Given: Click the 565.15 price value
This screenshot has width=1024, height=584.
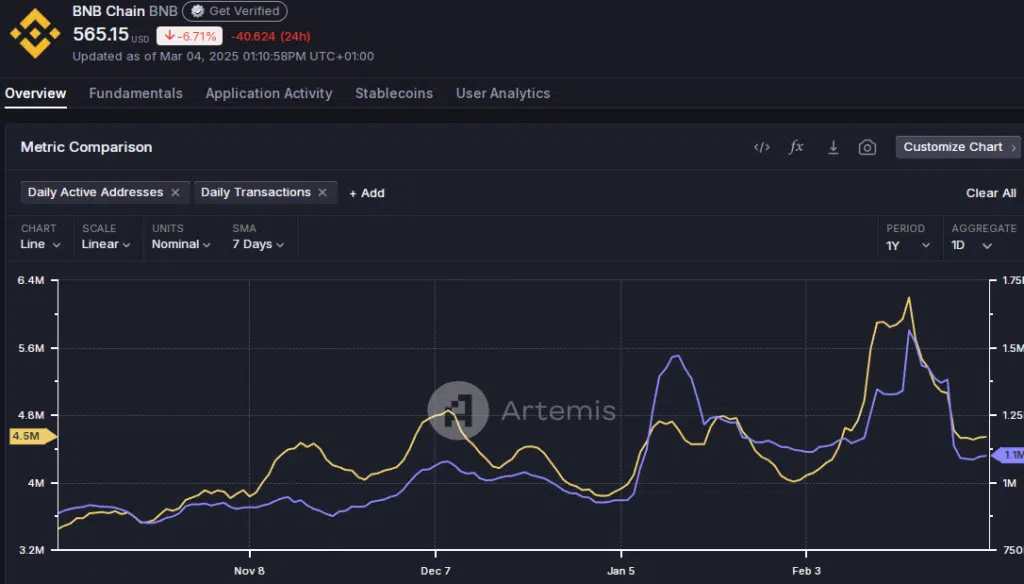Looking at the screenshot, I should tap(101, 34).
